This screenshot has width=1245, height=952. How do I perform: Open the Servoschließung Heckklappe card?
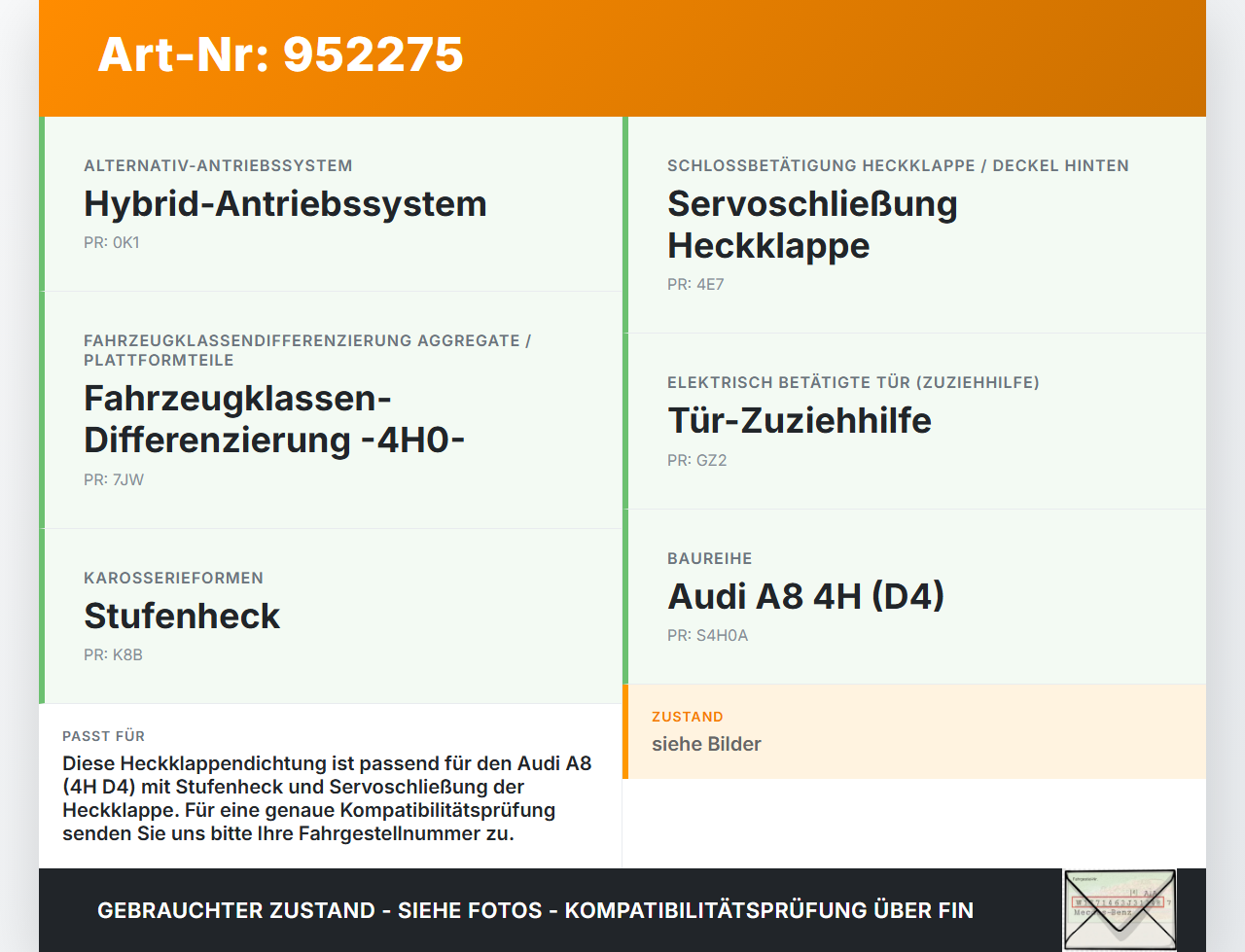coord(811,224)
